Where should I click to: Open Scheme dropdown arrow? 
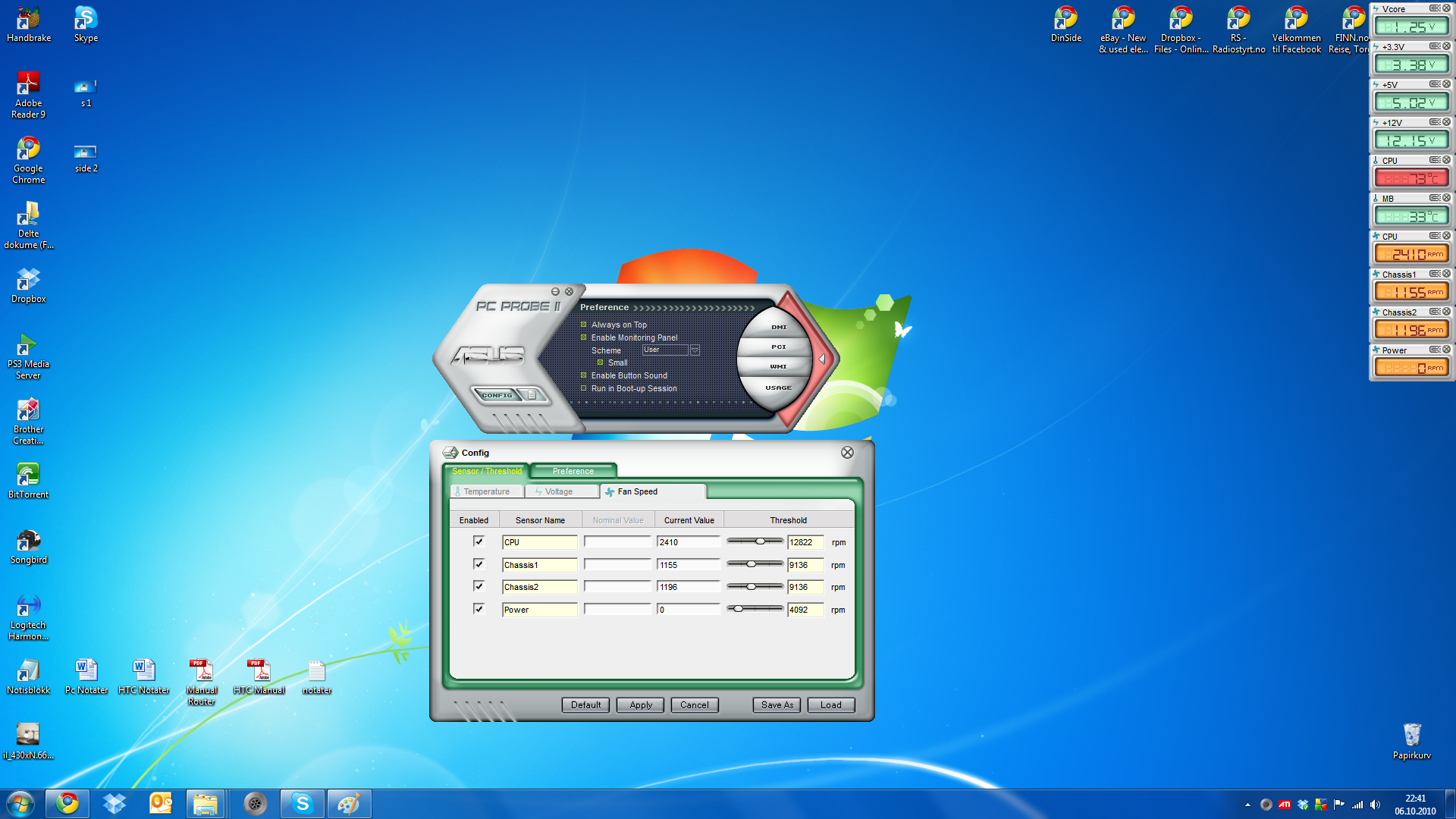pos(695,350)
